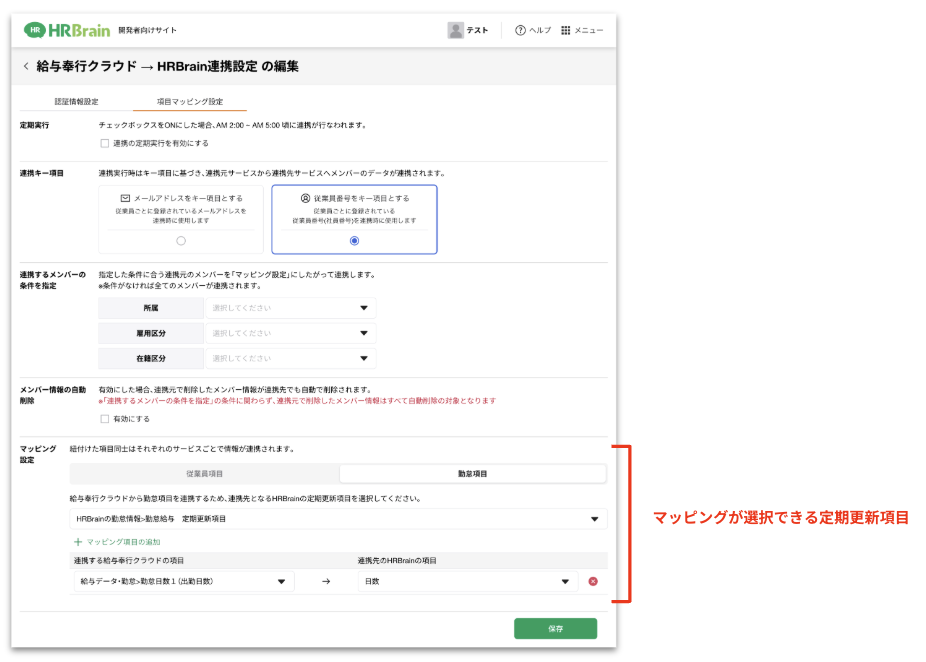
Task: Click the plus icon to add mapping item
Action: [78, 541]
